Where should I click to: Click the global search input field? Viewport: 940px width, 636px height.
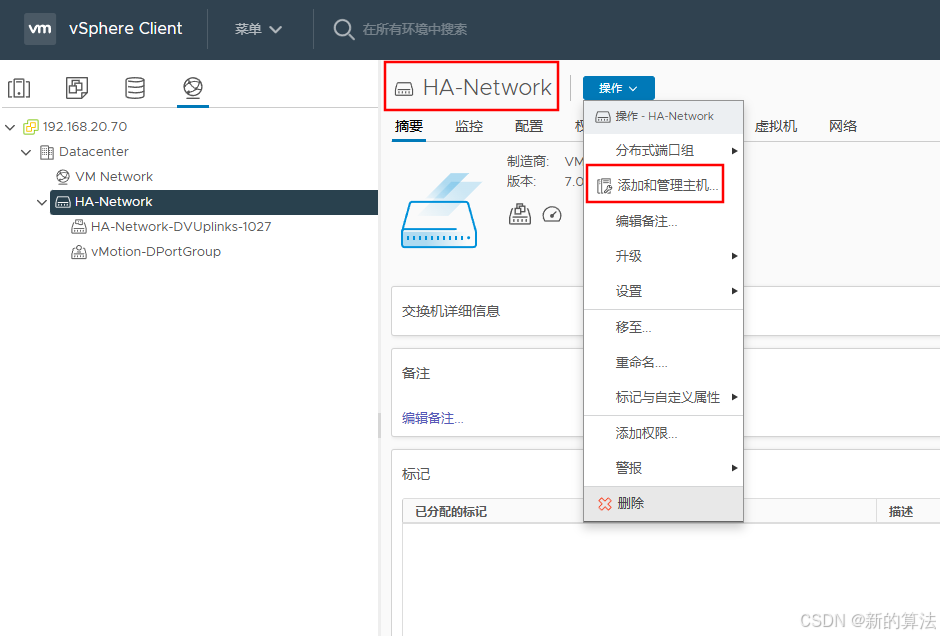(x=415, y=29)
